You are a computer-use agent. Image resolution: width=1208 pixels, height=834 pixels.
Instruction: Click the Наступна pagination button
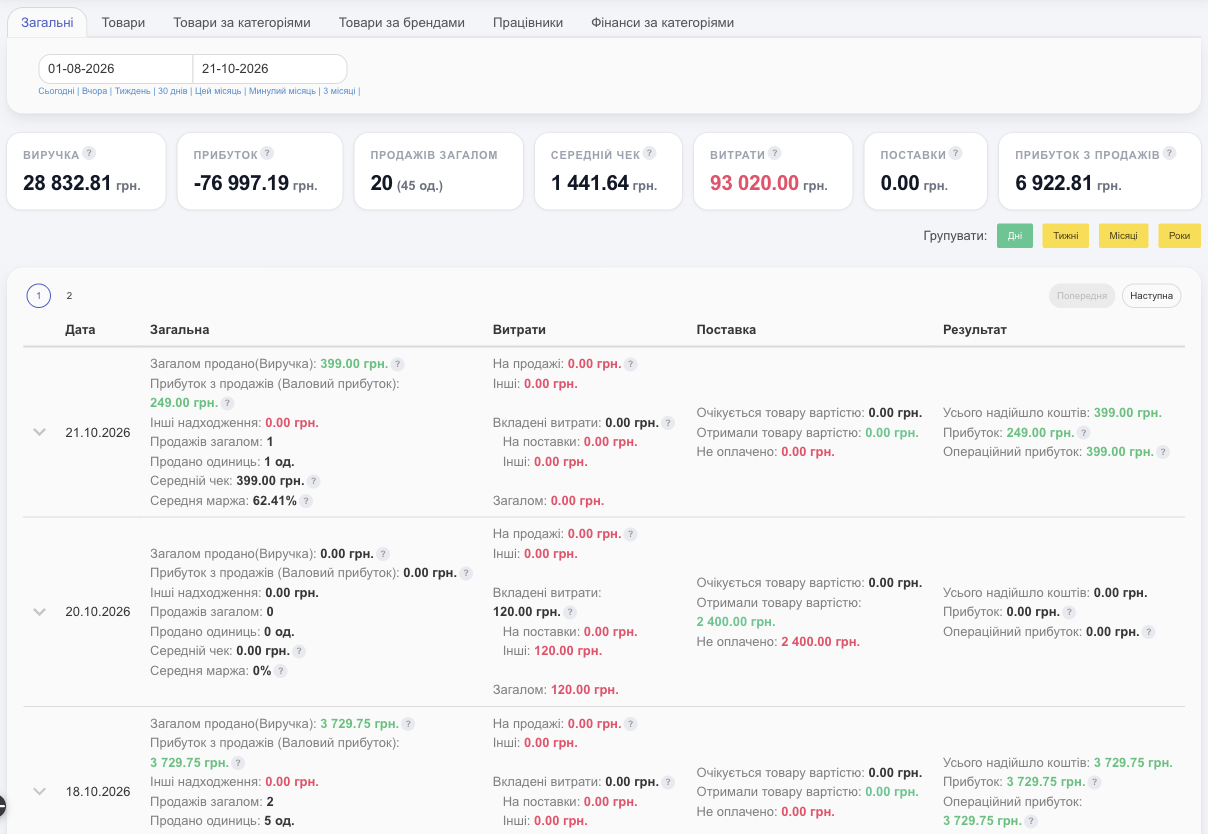(1151, 296)
